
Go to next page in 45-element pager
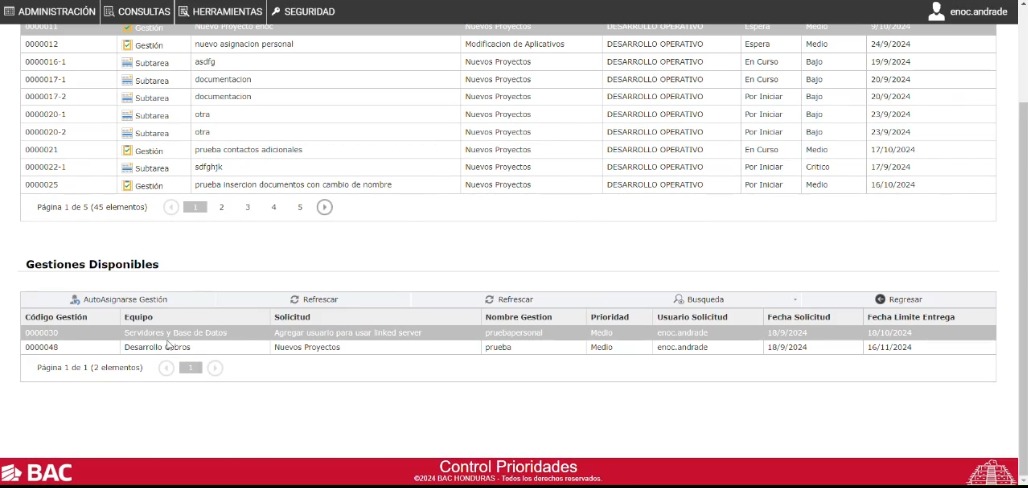[324, 207]
